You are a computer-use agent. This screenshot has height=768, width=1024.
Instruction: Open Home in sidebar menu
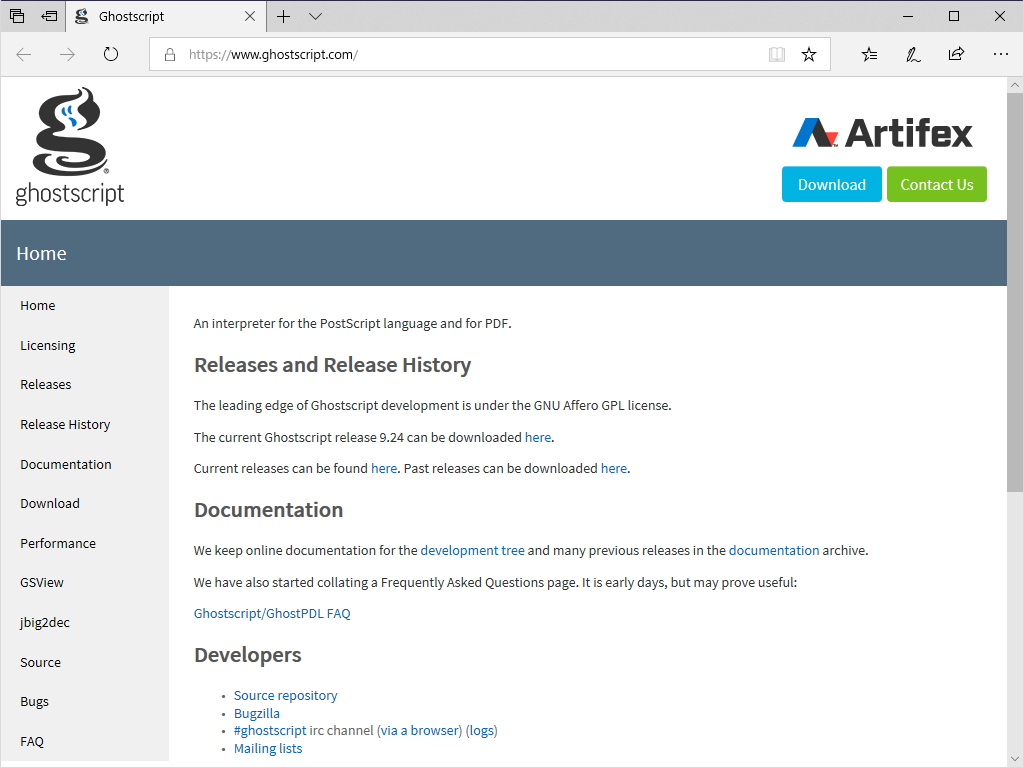click(x=38, y=306)
